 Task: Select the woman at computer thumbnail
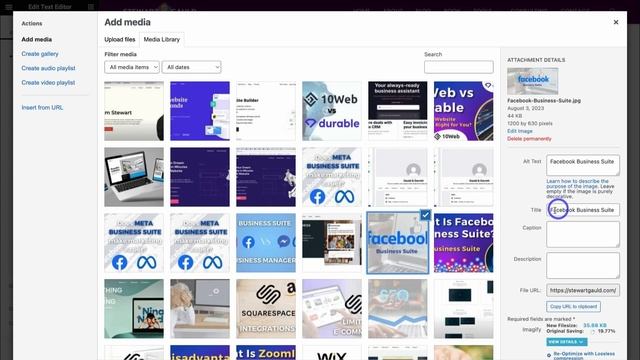click(x=200, y=309)
